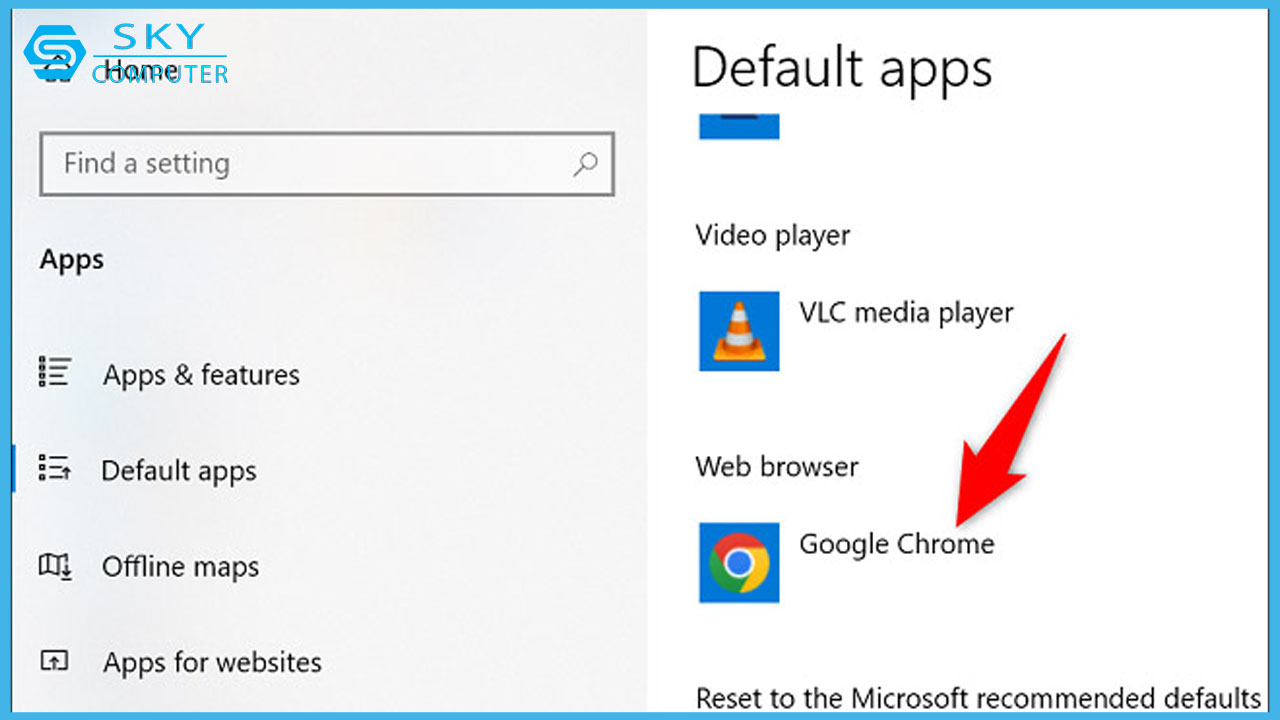Click the partially visible app tile above Video player
The image size is (1280, 720).
point(739,126)
